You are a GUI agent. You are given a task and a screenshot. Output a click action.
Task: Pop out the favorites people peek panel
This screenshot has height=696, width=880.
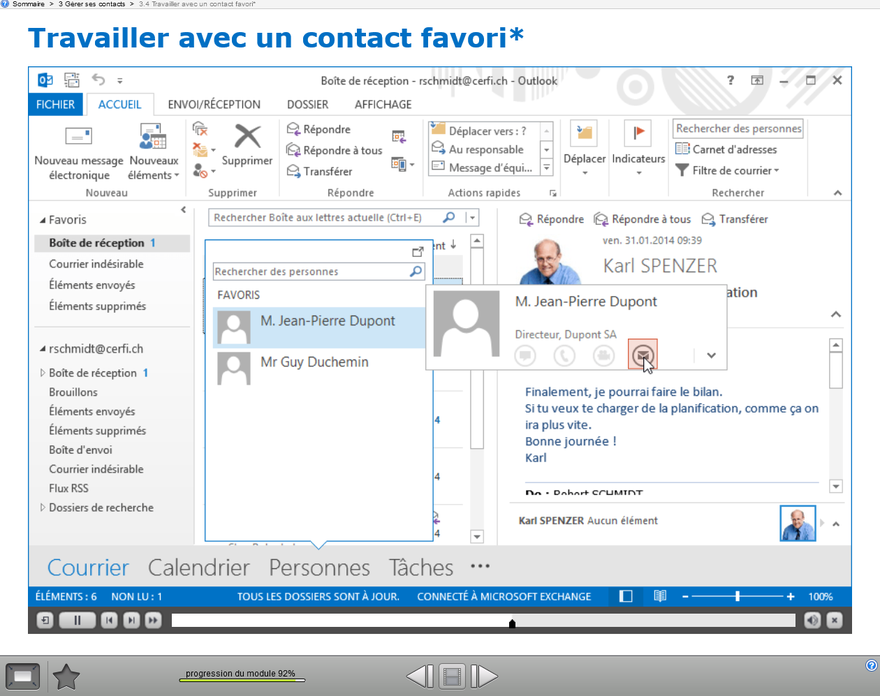pos(418,252)
